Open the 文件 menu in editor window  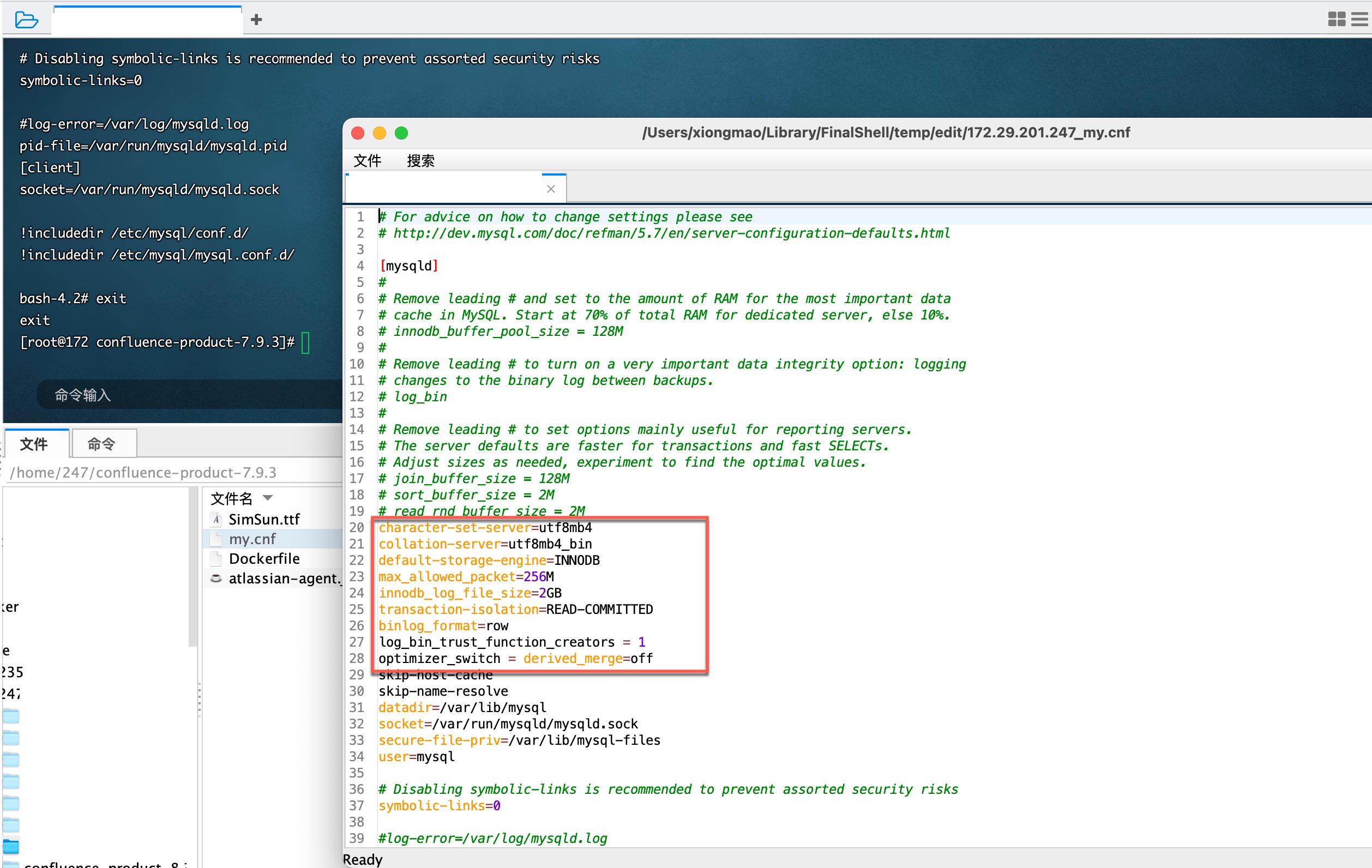point(367,161)
